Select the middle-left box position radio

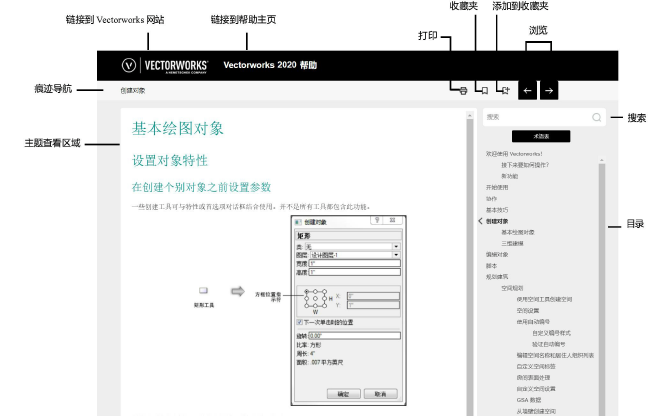(x=307, y=298)
